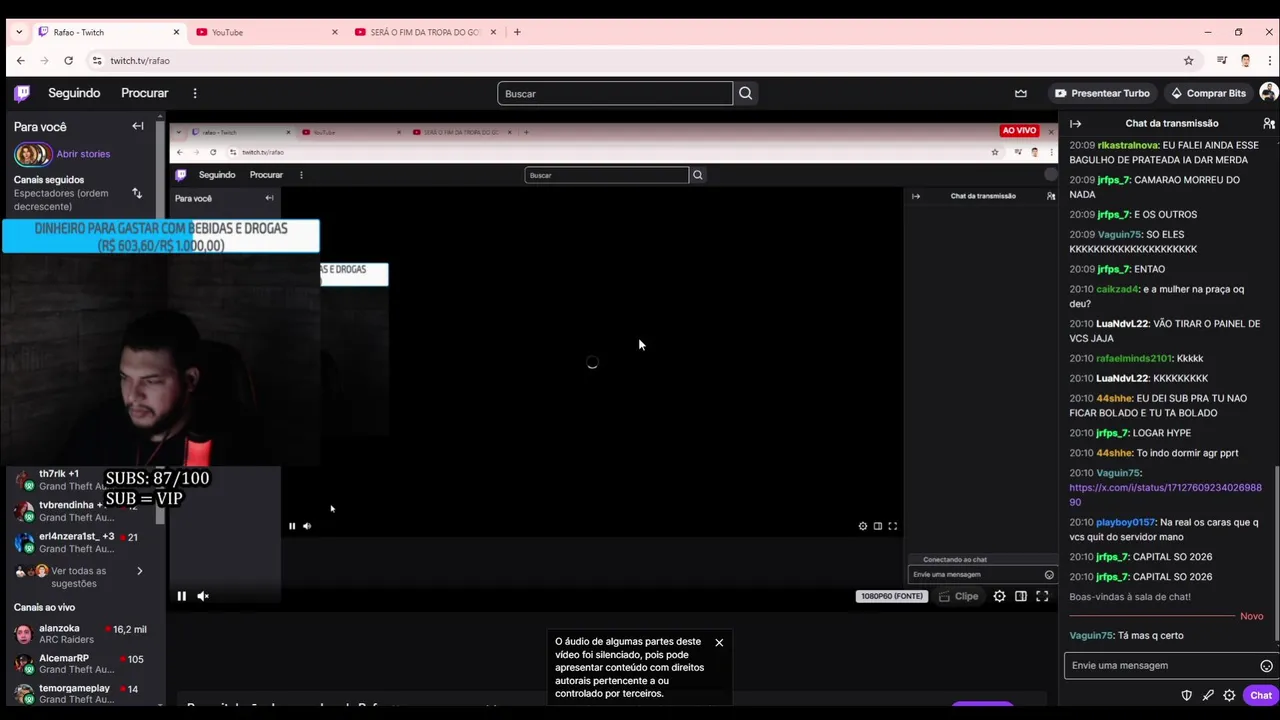Dismiss the muted audio notice
Image resolution: width=1280 pixels, height=720 pixels.
[719, 642]
